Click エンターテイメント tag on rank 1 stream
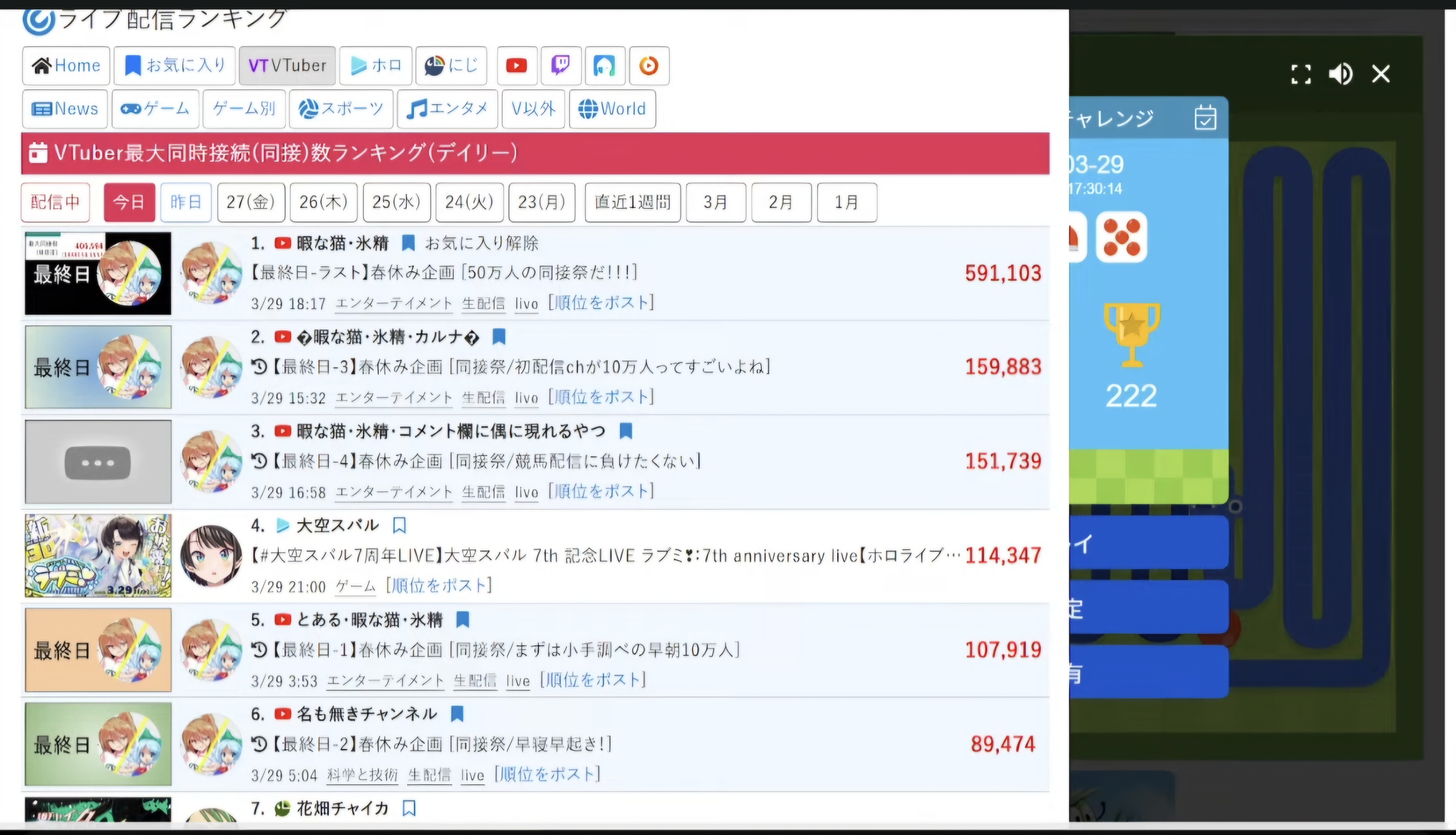The image size is (1456, 835). [394, 304]
